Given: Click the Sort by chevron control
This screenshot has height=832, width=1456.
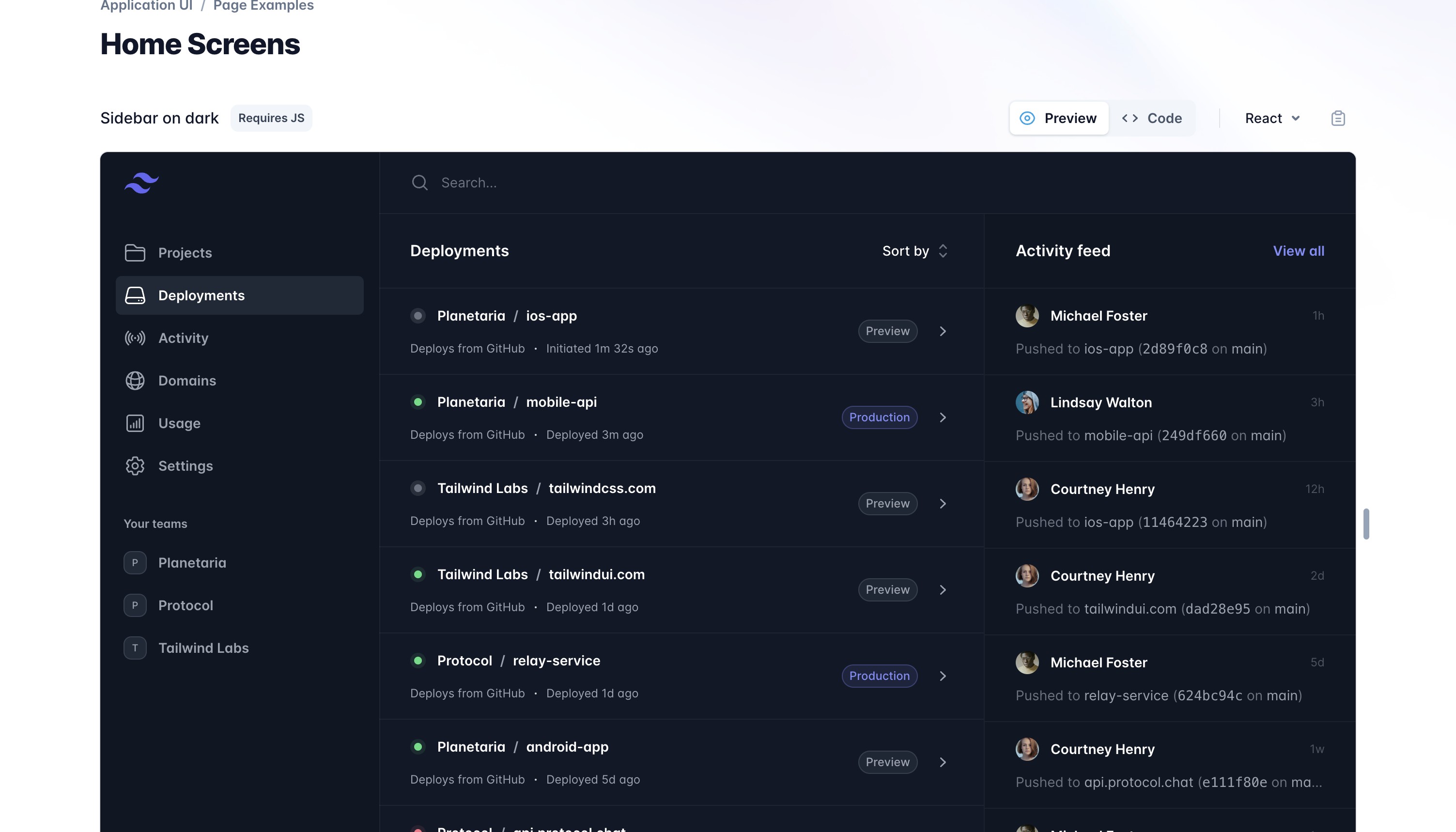Looking at the screenshot, I should 943,251.
